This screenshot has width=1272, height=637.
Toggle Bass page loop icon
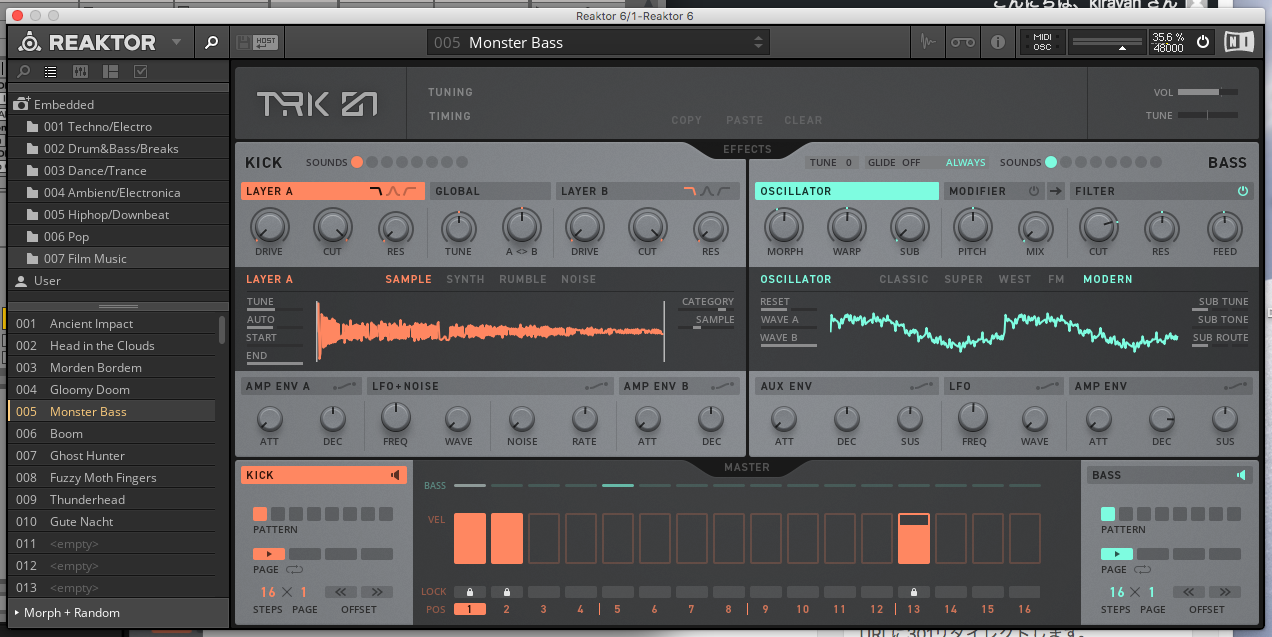pyautogui.click(x=1144, y=569)
